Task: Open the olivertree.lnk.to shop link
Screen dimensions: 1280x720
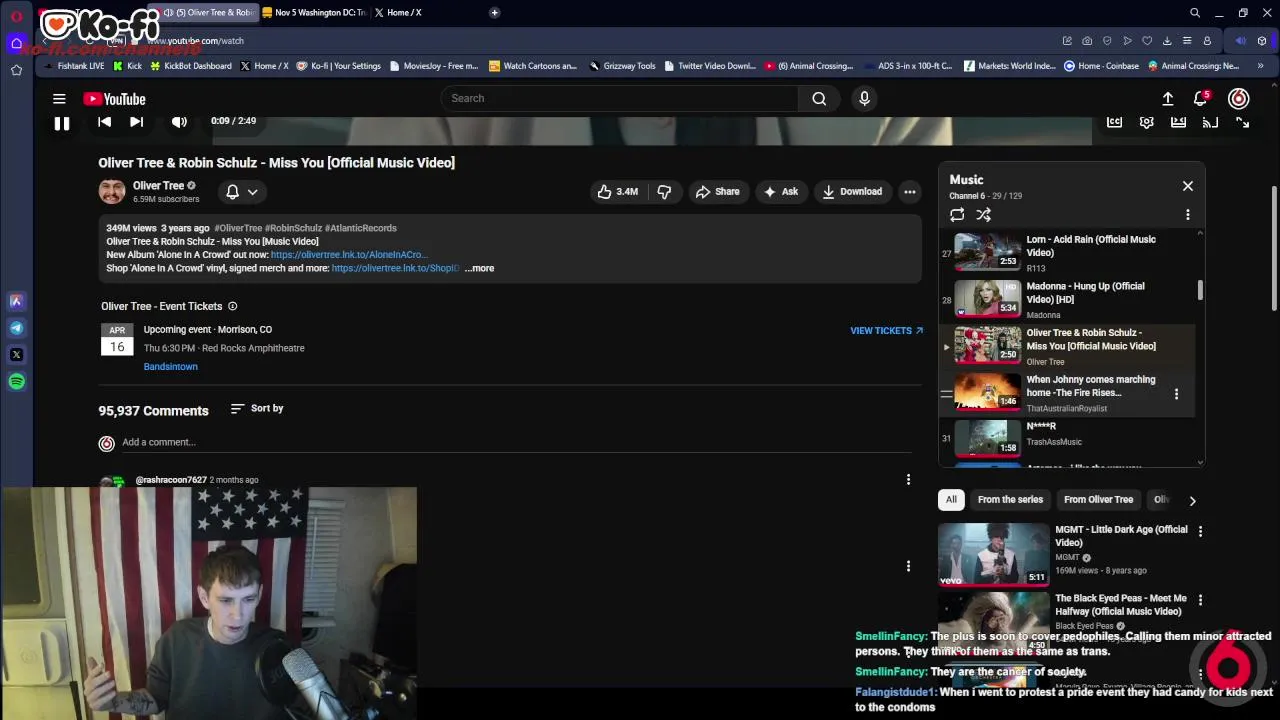Action: (x=395, y=268)
